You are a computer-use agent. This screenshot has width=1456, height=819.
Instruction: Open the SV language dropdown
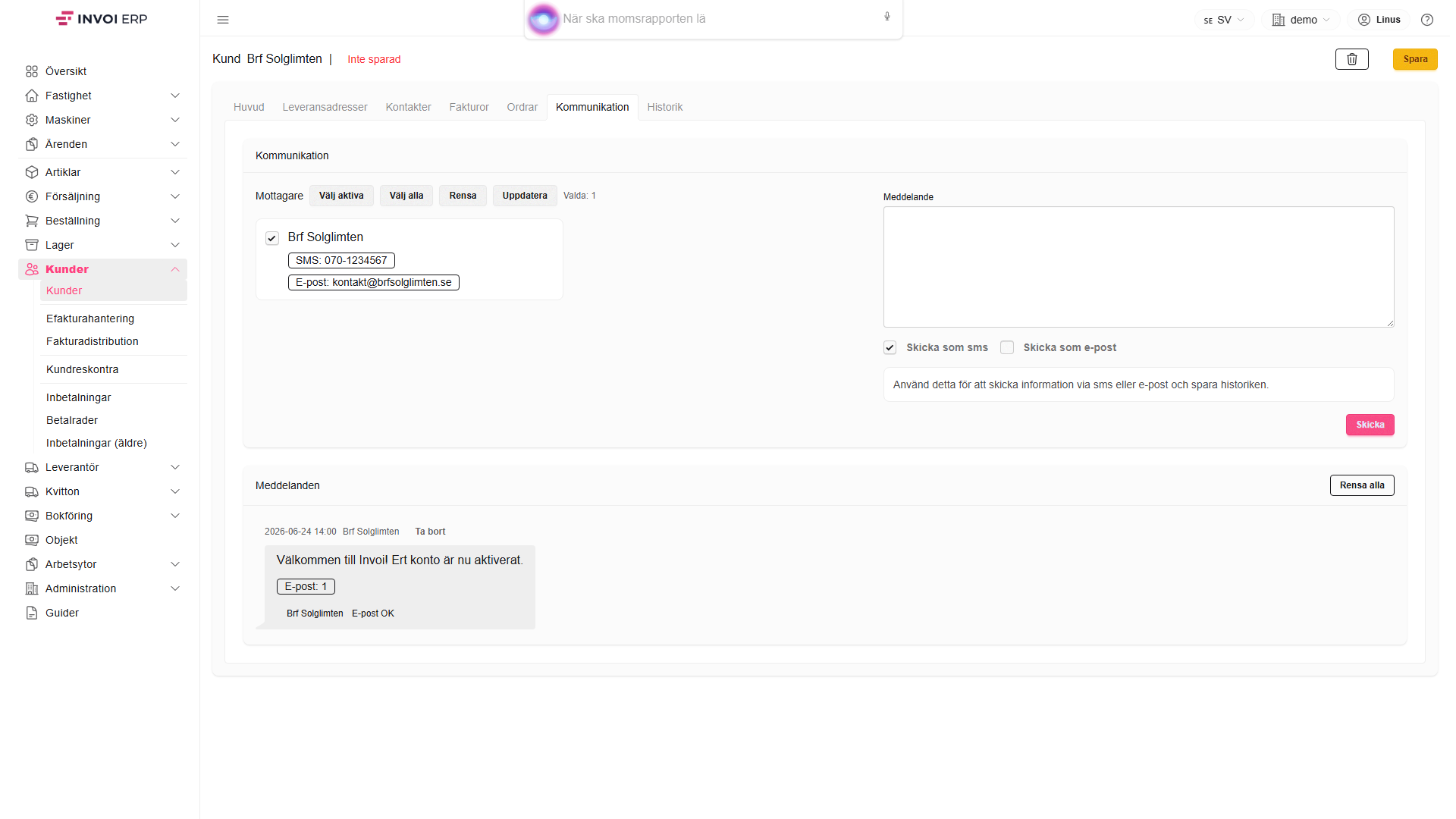click(1224, 20)
